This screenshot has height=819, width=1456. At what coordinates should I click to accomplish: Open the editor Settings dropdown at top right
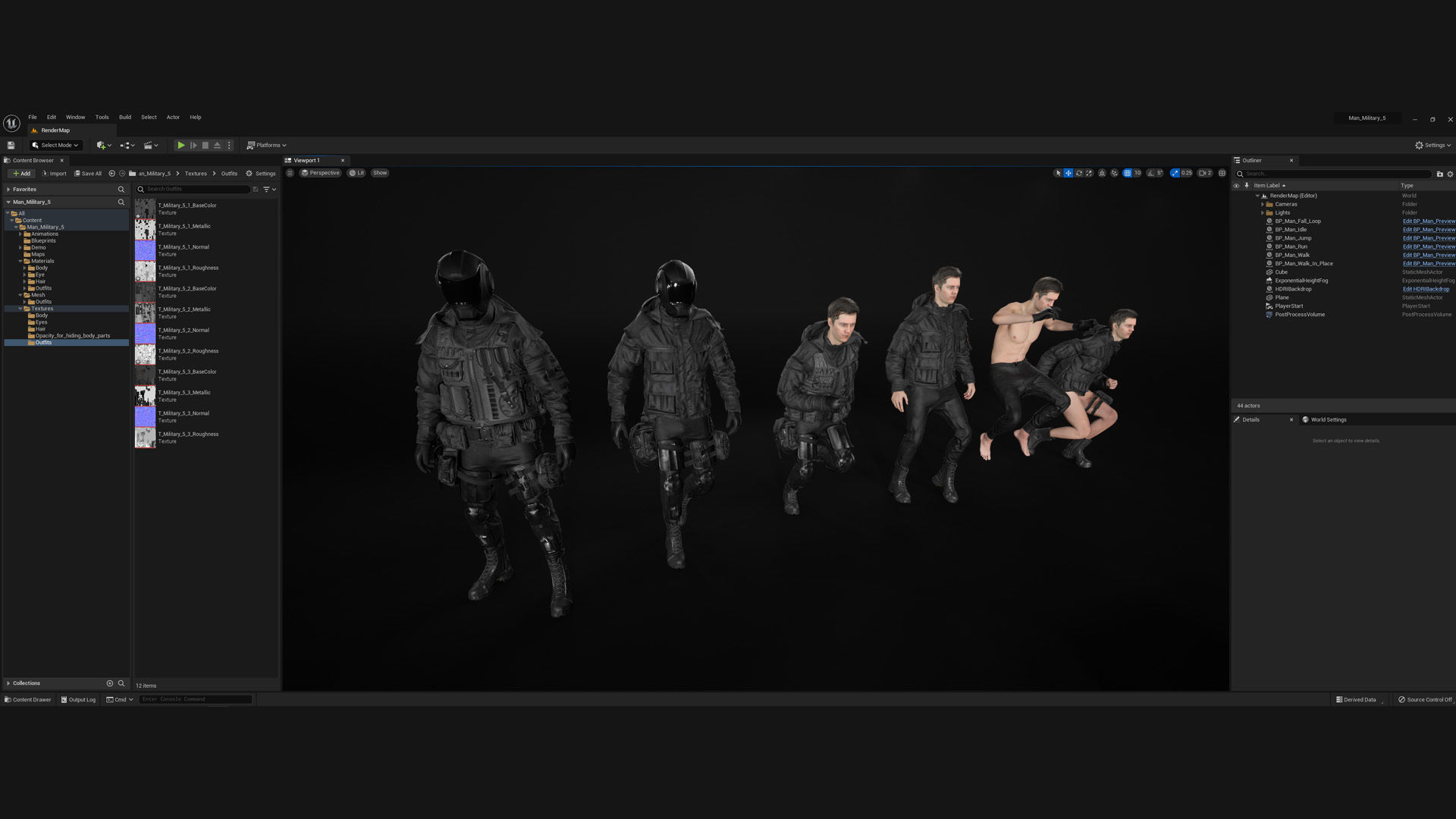click(x=1432, y=145)
